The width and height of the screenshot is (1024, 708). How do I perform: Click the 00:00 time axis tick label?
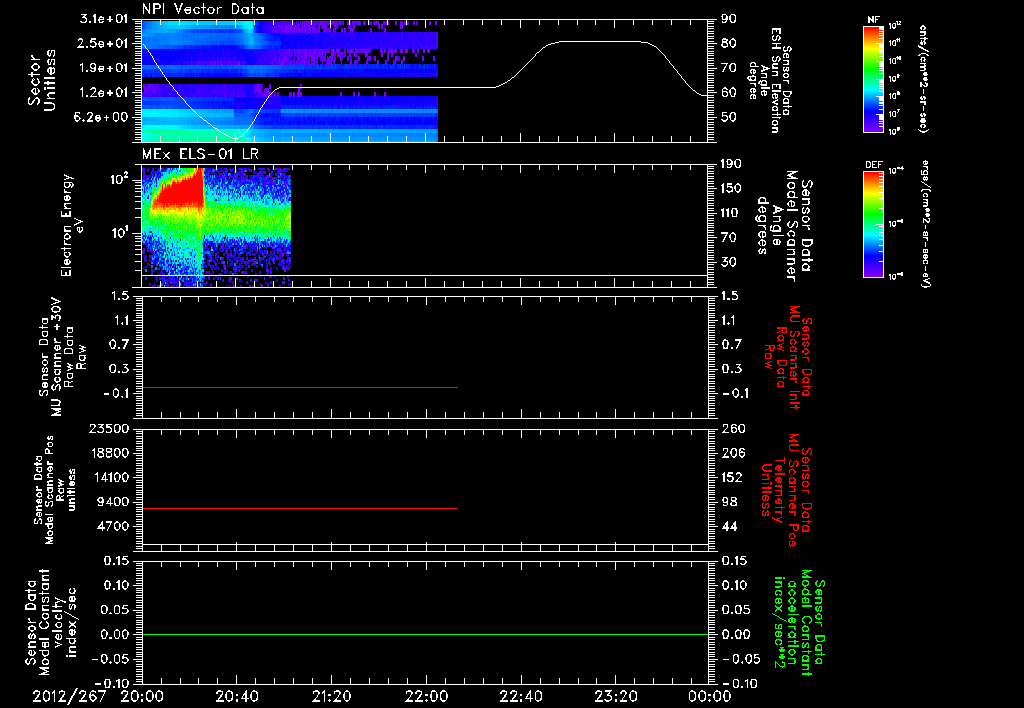pyautogui.click(x=710, y=696)
